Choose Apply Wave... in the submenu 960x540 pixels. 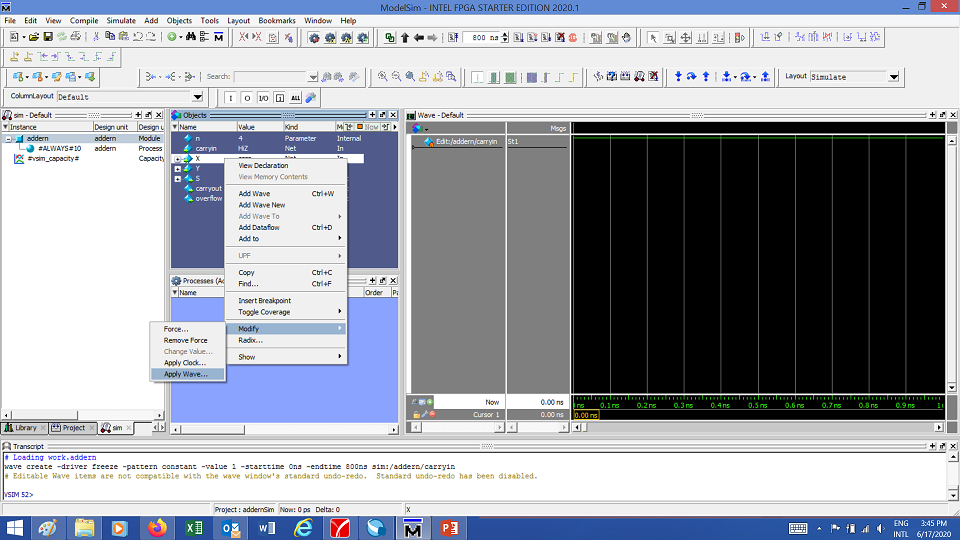click(x=185, y=374)
